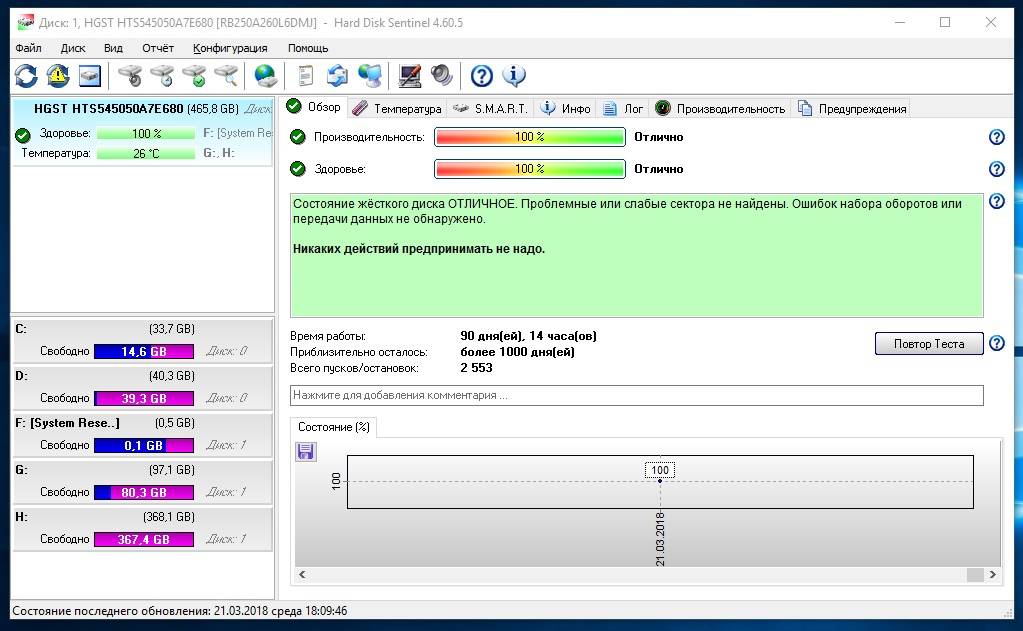Viewport: 1023px width, 631px height.
Task: Click the globe with disk toolbar icon
Action: (x=265, y=75)
